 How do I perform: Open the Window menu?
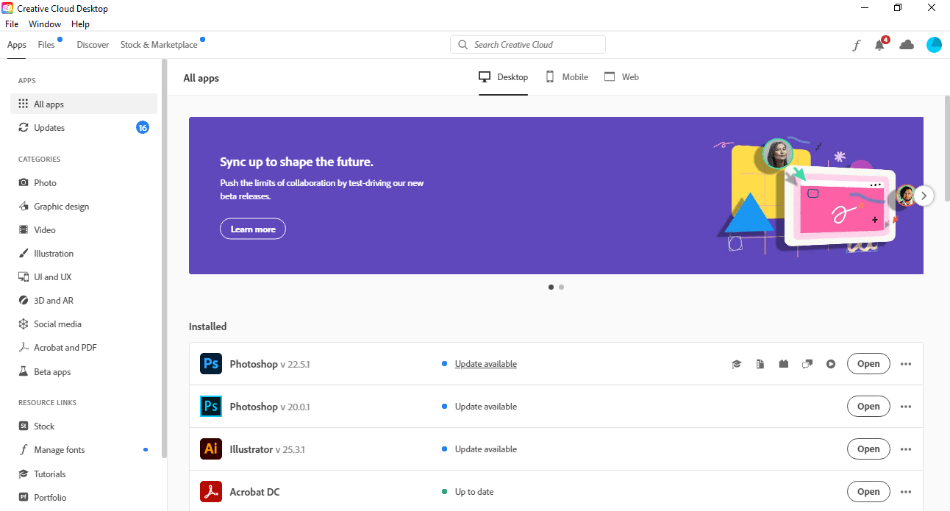(x=45, y=24)
